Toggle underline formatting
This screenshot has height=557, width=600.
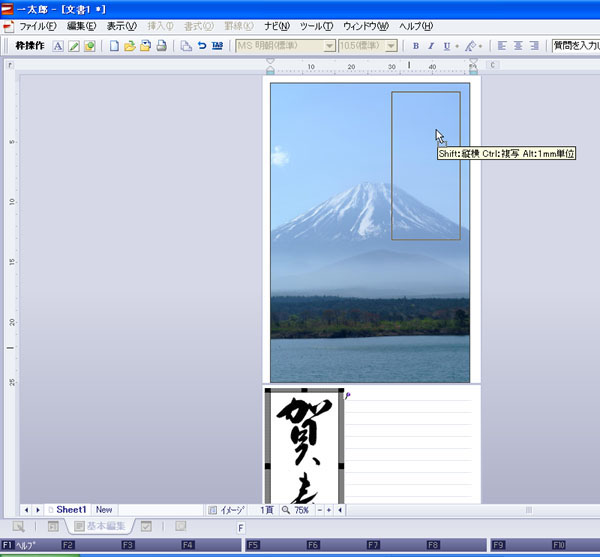point(445,46)
